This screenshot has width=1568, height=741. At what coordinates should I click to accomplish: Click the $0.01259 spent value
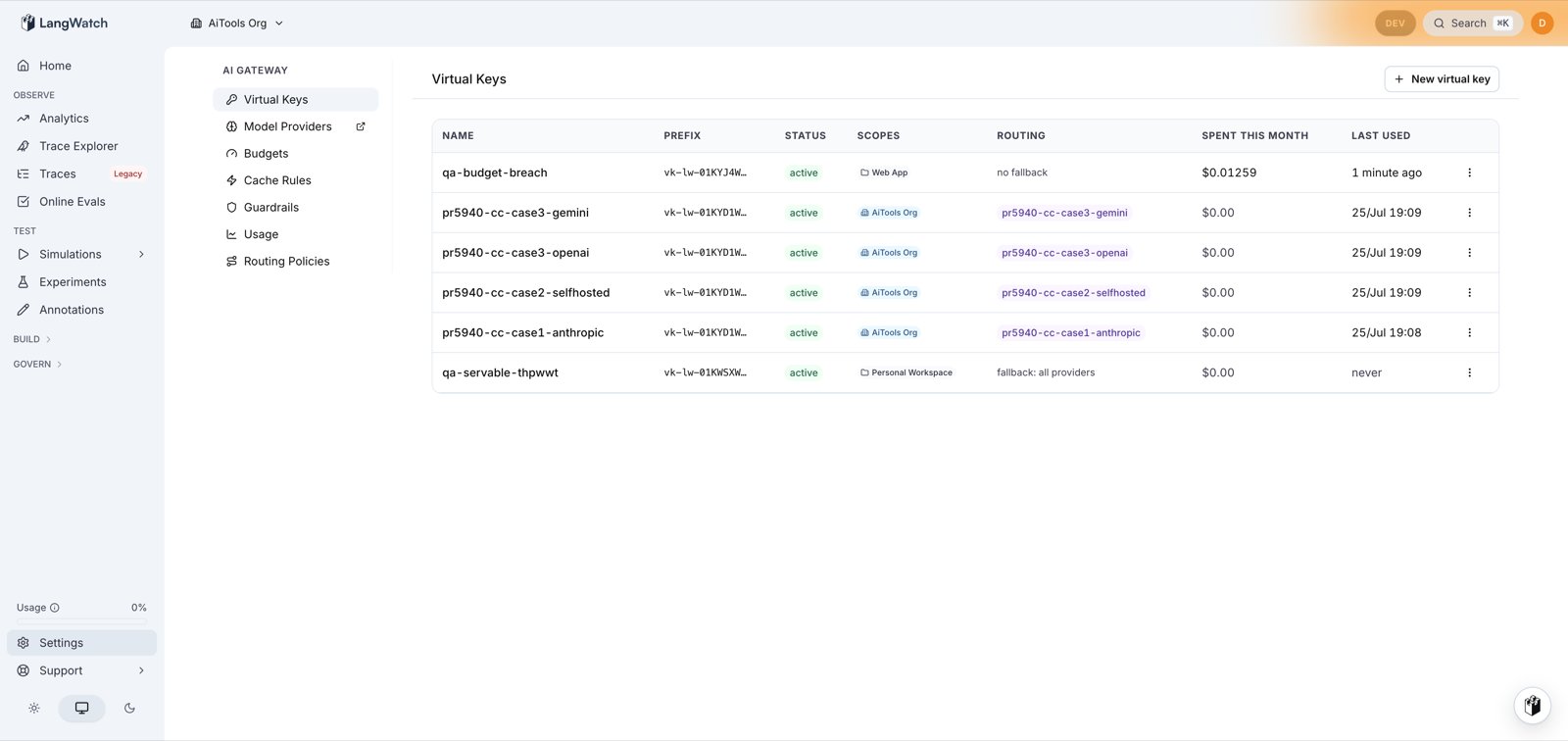pos(1229,173)
